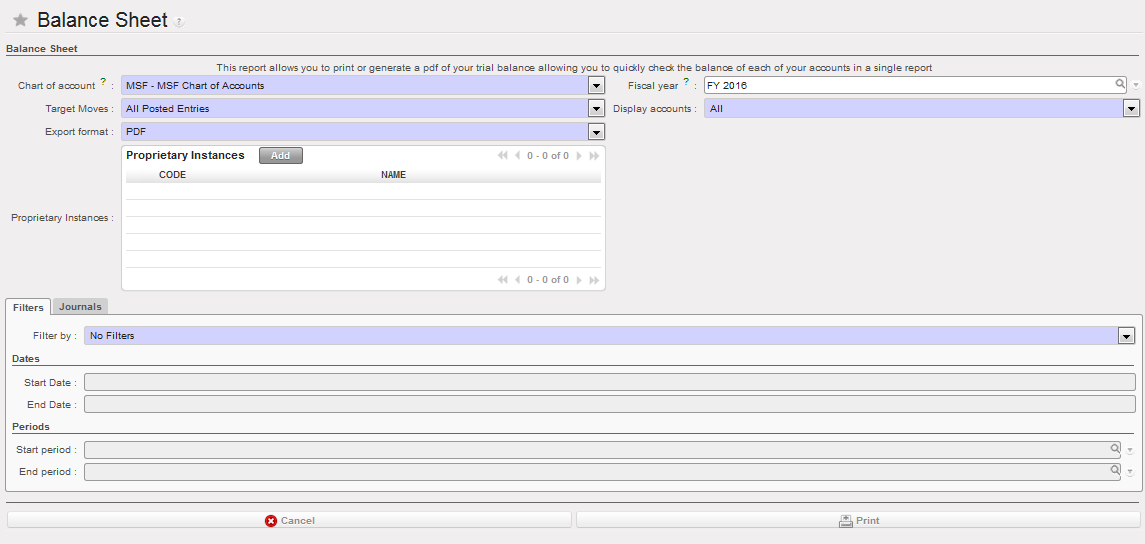
Task: Click the favorite star icon beside Balance Sheet
Action: 20,20
